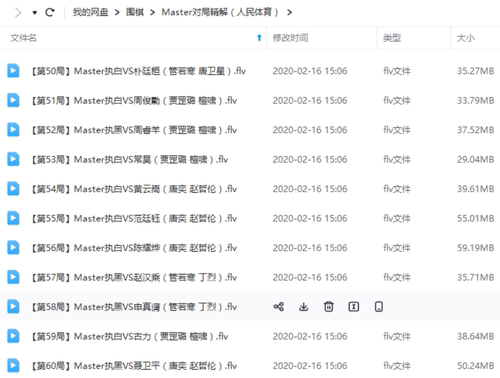Expand the chevron after 围棋
This screenshot has width=500, height=378.
point(153,13)
